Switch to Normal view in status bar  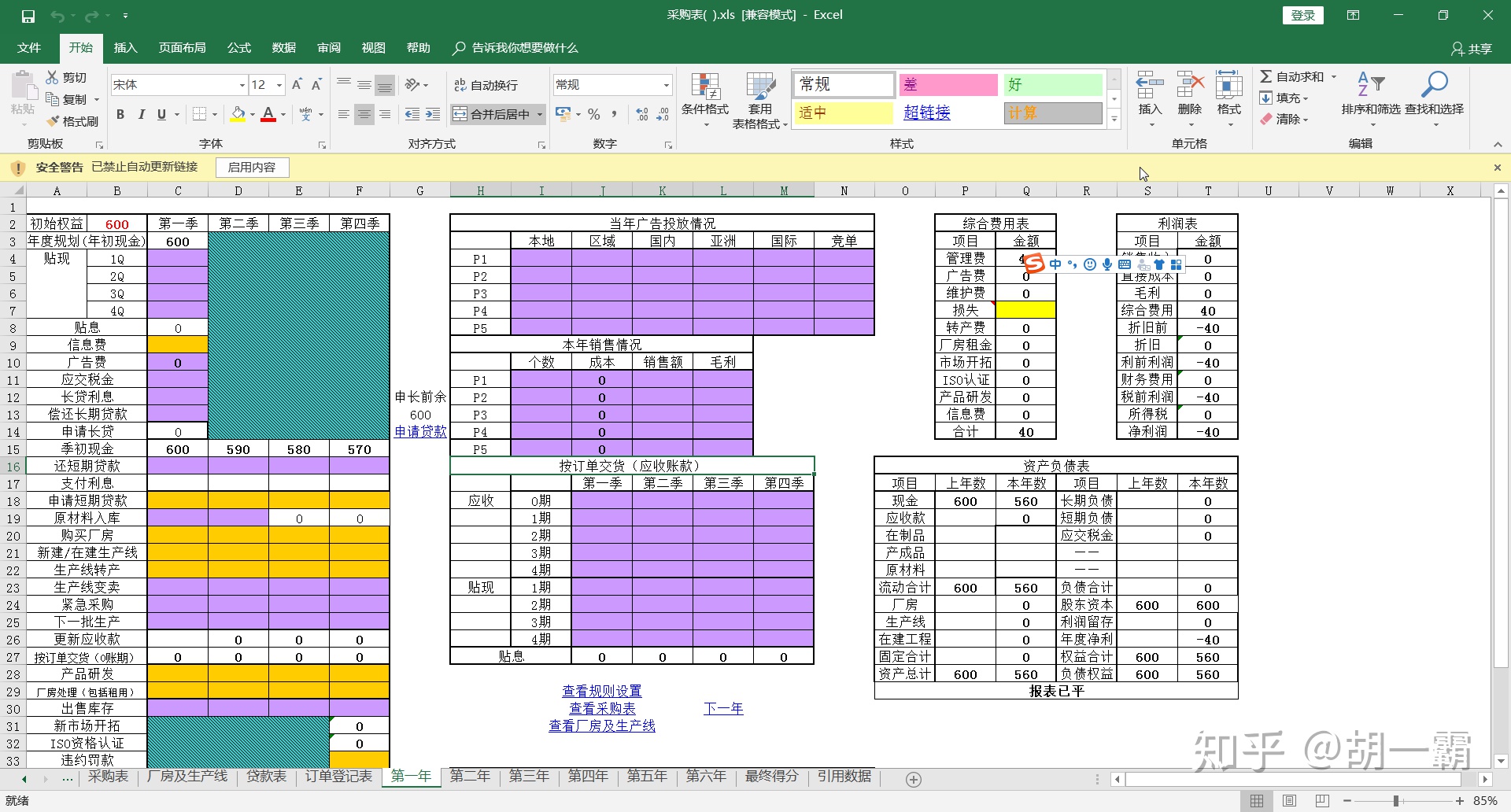[1257, 801]
